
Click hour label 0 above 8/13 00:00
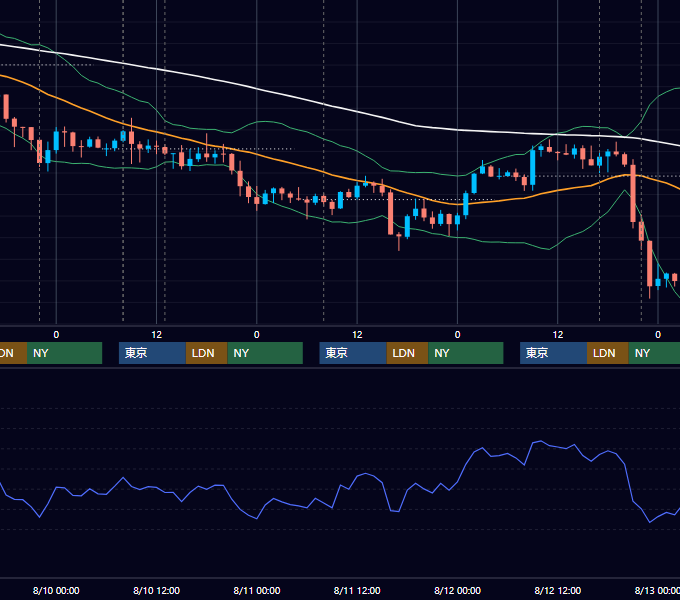[658, 335]
